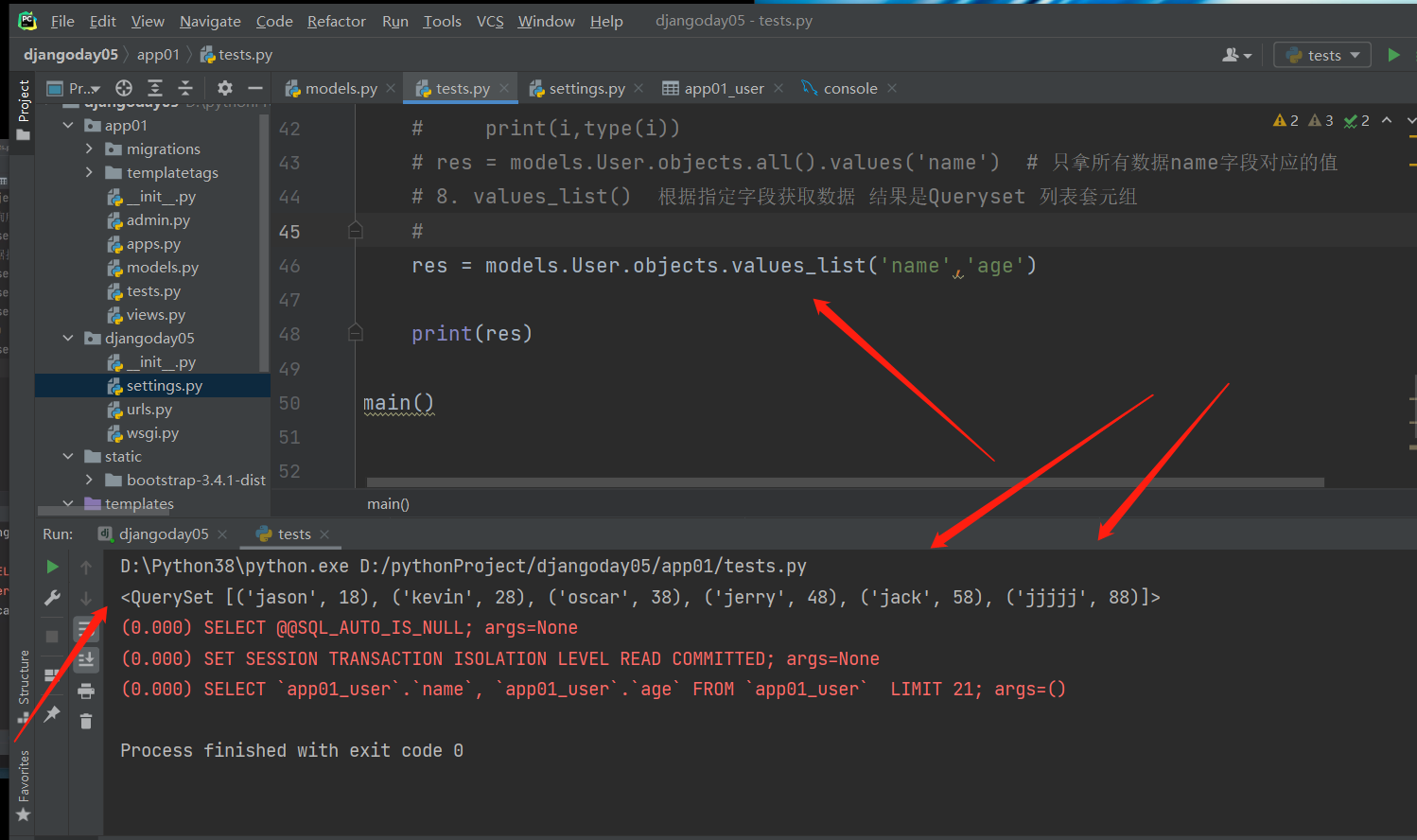Print the console output via printer icon
The image size is (1417, 840).
click(x=86, y=691)
